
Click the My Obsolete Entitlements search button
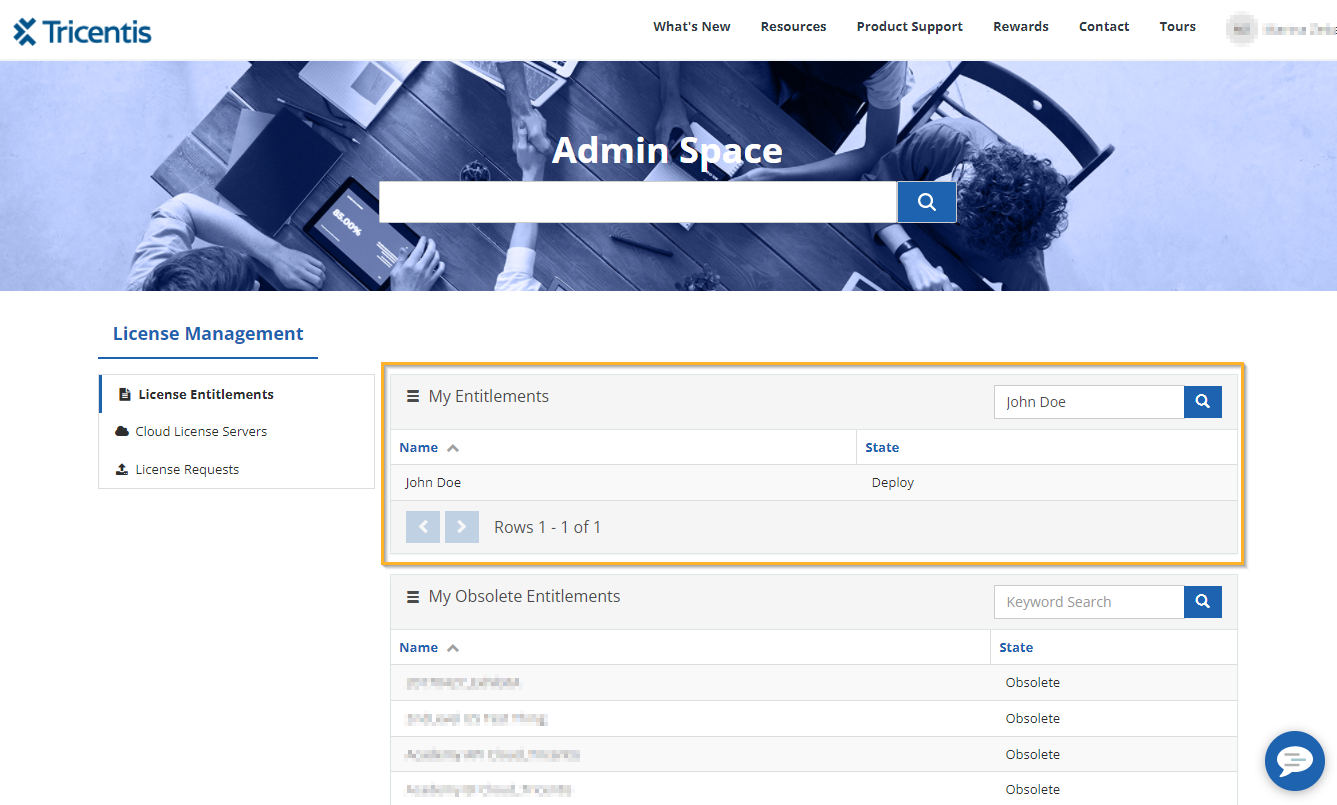coord(1202,602)
